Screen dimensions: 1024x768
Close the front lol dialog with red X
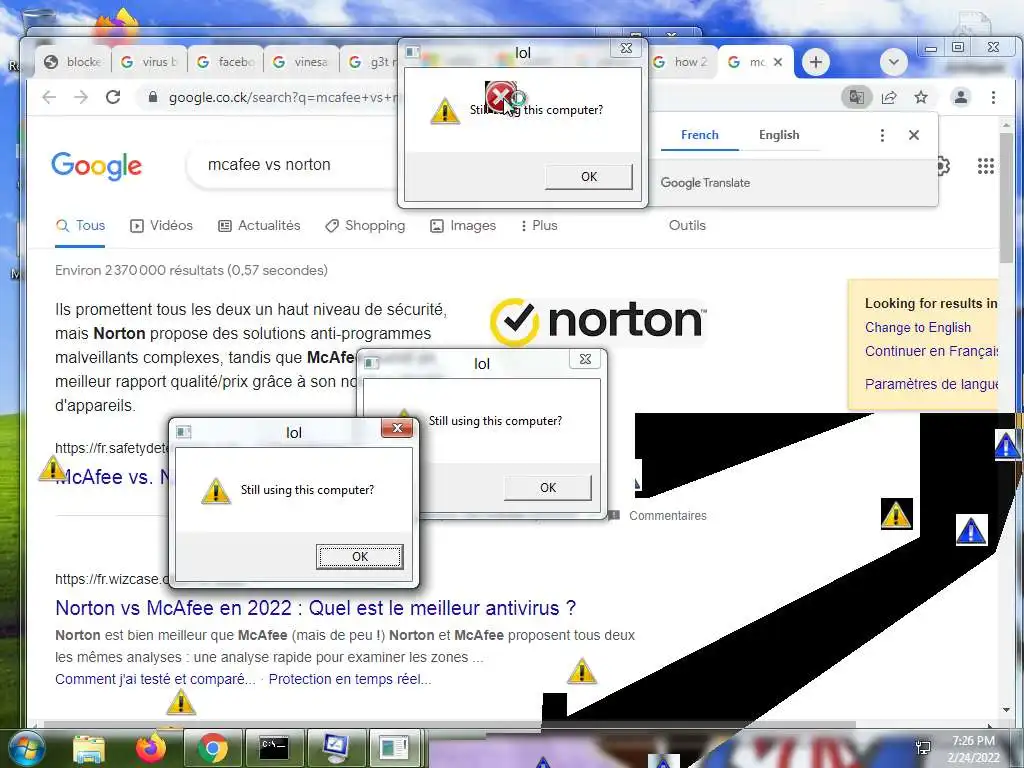pyautogui.click(x=397, y=428)
